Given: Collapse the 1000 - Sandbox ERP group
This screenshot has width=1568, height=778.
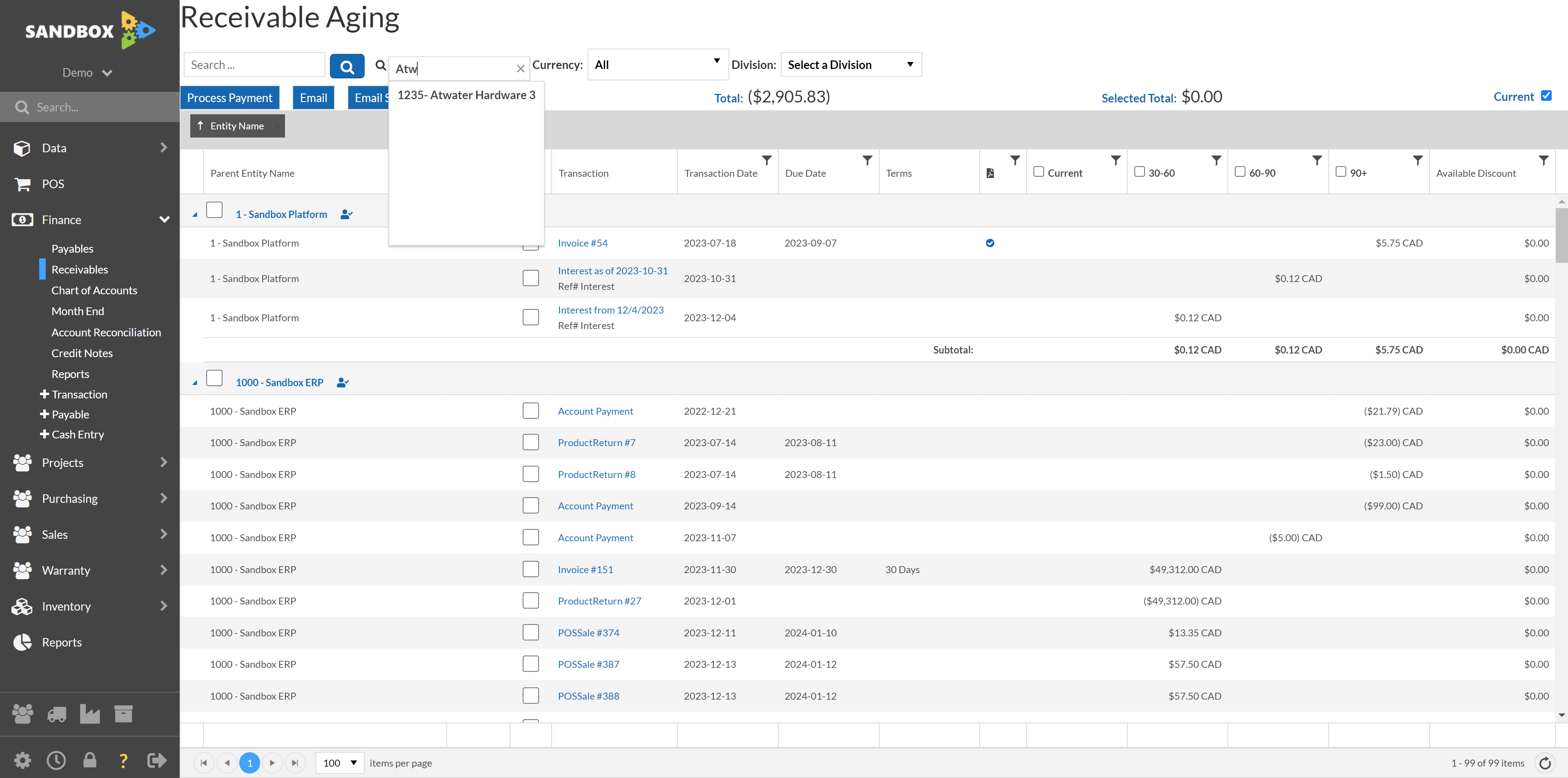Looking at the screenshot, I should coord(195,382).
